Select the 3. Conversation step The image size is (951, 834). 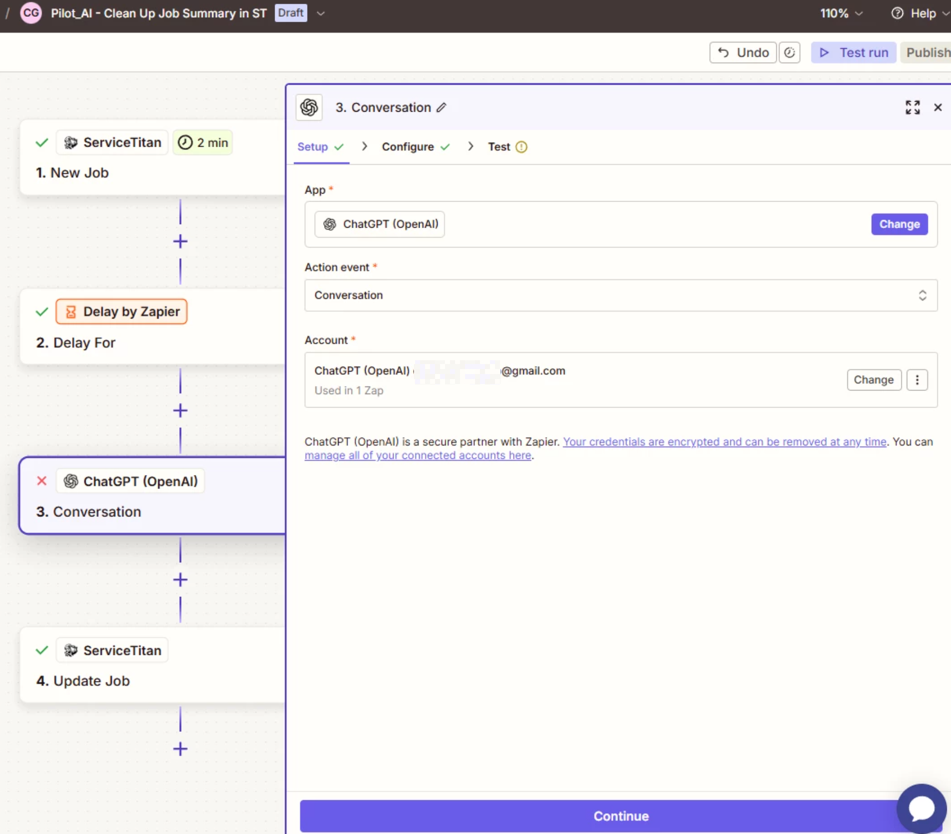coord(153,496)
